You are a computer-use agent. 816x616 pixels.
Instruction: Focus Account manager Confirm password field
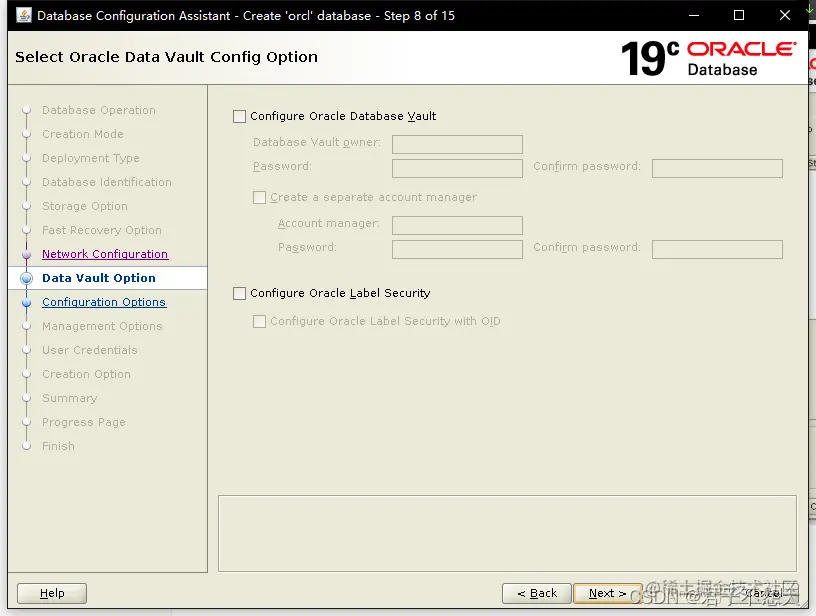point(717,249)
